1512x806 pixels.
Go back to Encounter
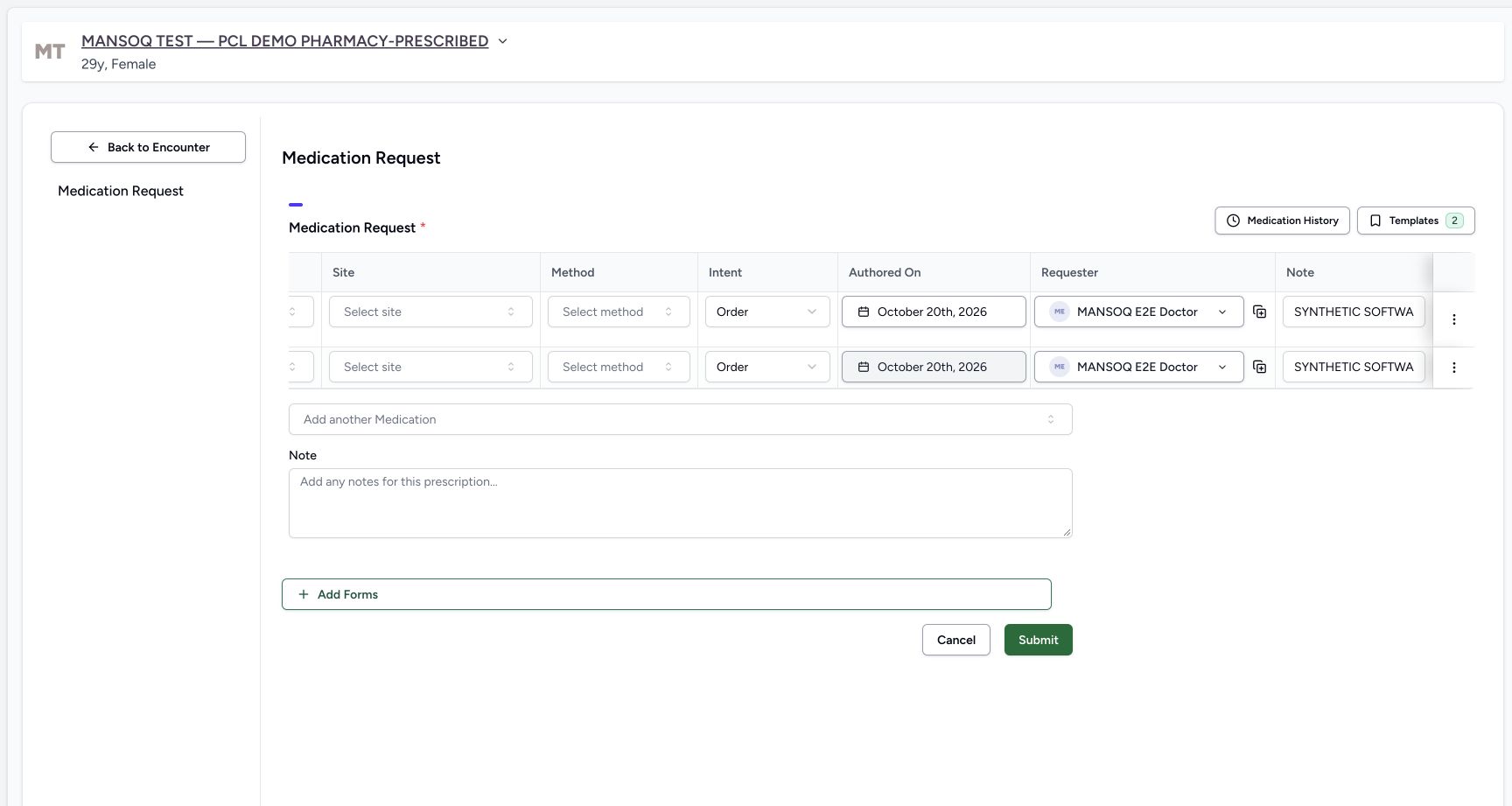[x=148, y=147]
